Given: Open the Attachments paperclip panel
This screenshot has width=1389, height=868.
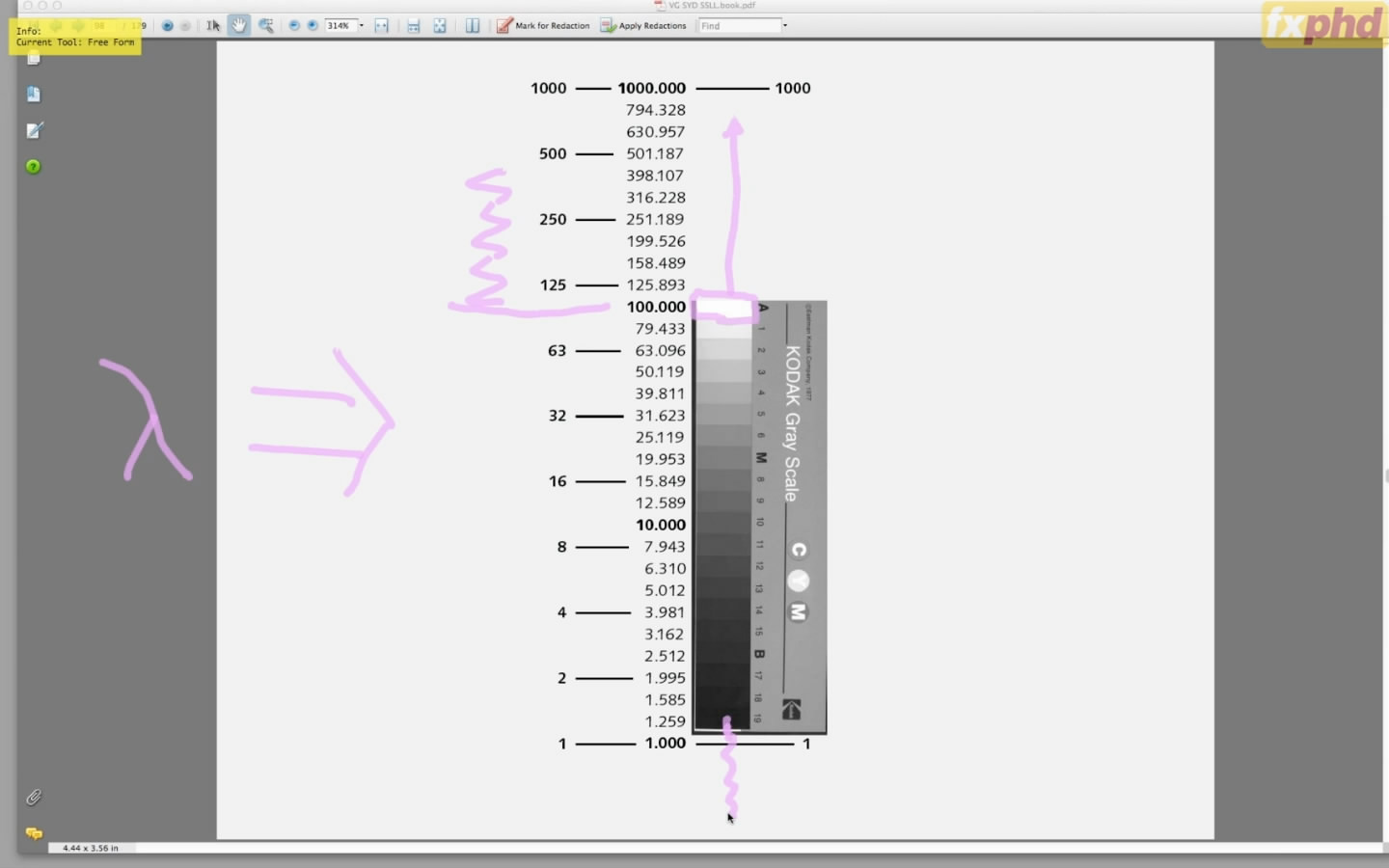Looking at the screenshot, I should [34, 797].
